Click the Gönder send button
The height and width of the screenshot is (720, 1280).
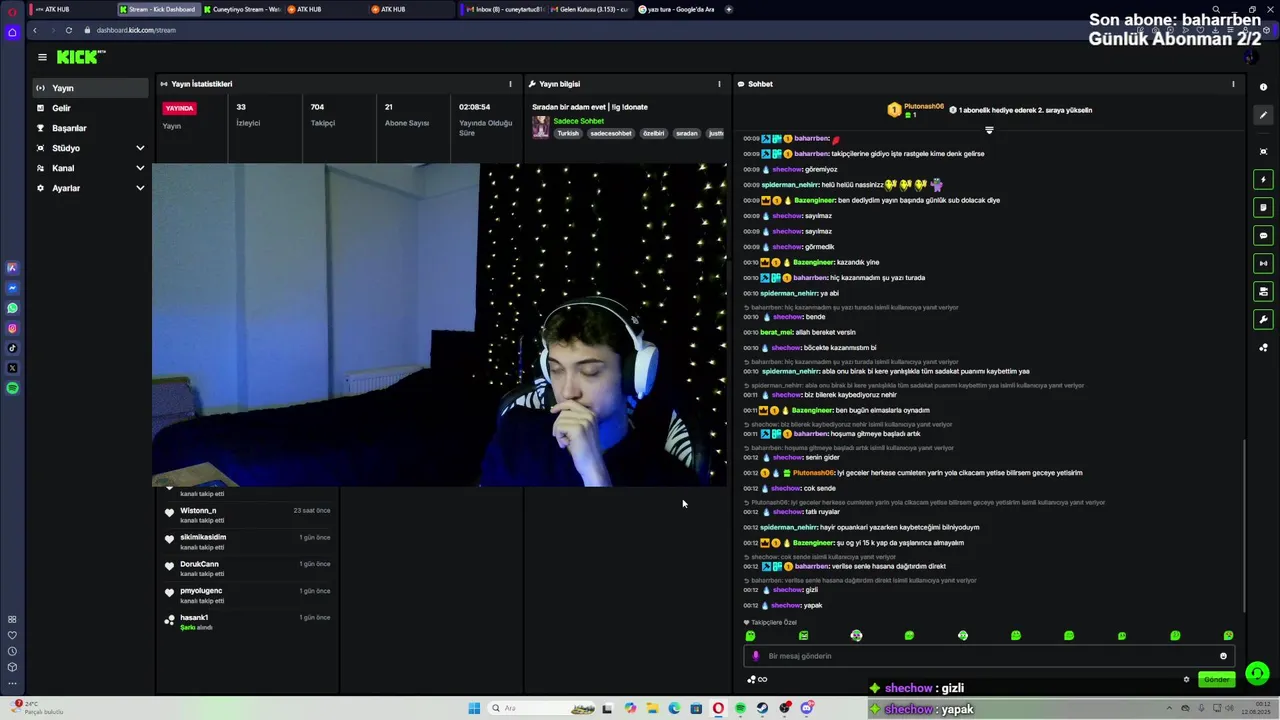coord(1216,679)
